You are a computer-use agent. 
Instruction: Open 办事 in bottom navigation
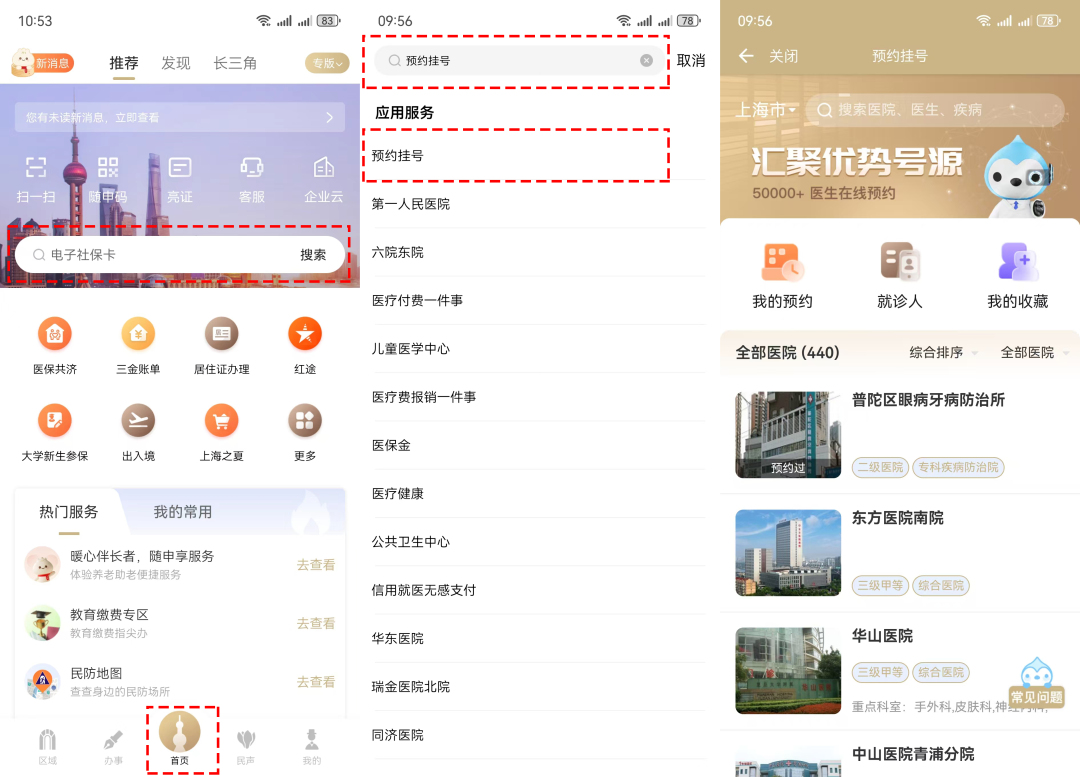click(114, 747)
